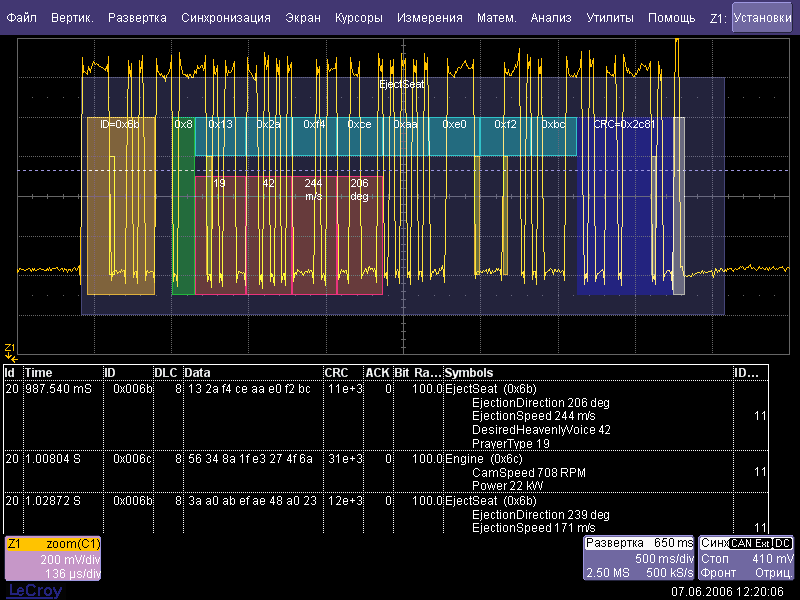
Task: Open the Измерения menu
Action: [x=430, y=18]
